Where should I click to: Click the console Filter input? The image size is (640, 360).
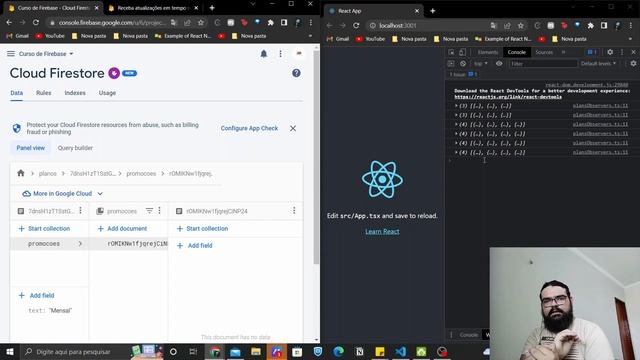pos(543,64)
